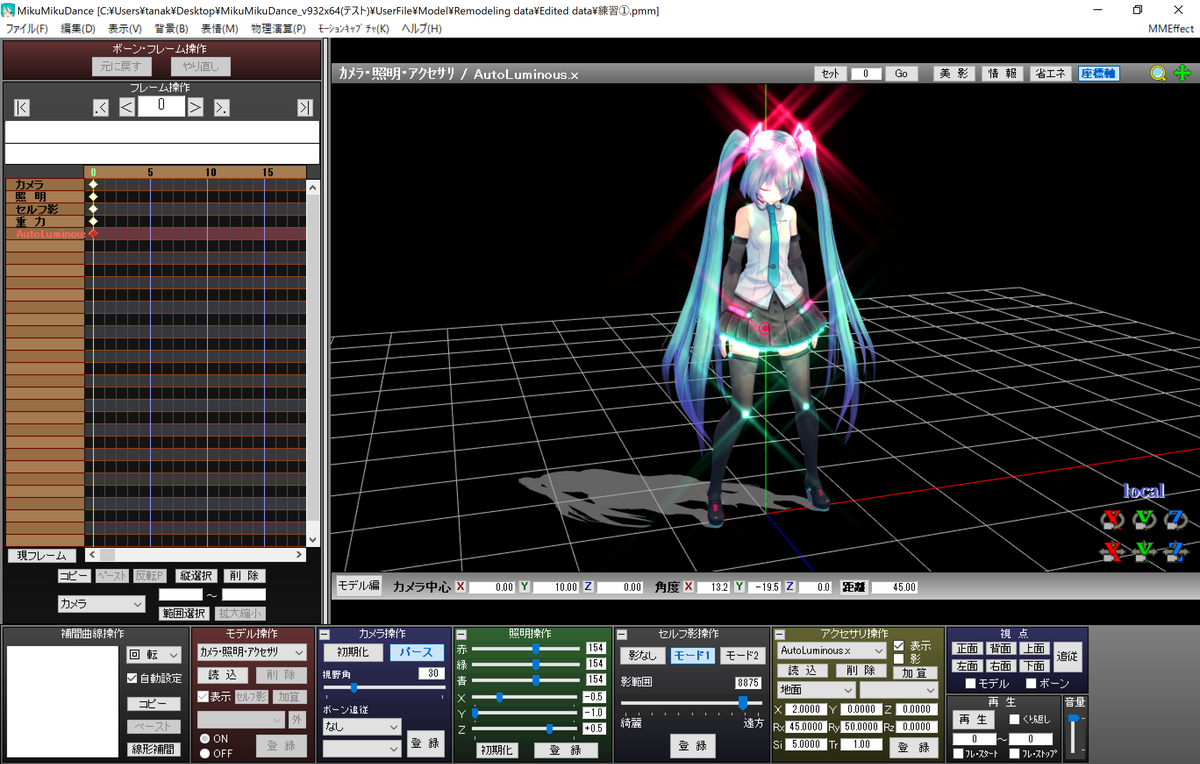Viewport: 1200px width, 764px height.
Task: Select the AutoLuminous red keyframe diamond
Action: (93, 233)
